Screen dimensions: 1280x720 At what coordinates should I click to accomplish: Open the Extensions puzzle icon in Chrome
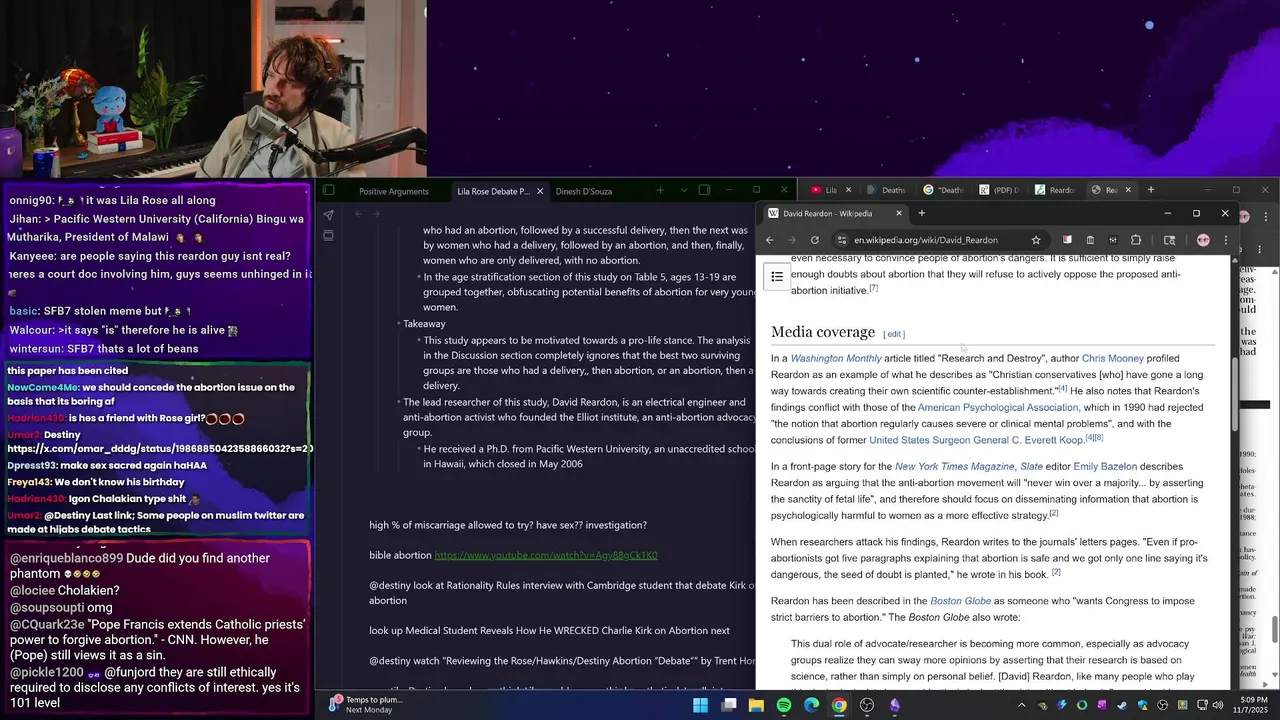1136,240
